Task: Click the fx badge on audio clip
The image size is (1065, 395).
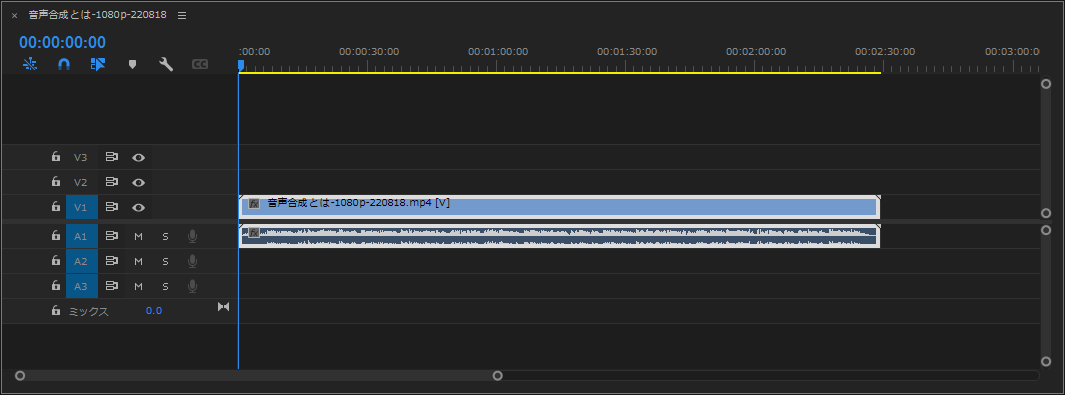Action: point(254,232)
